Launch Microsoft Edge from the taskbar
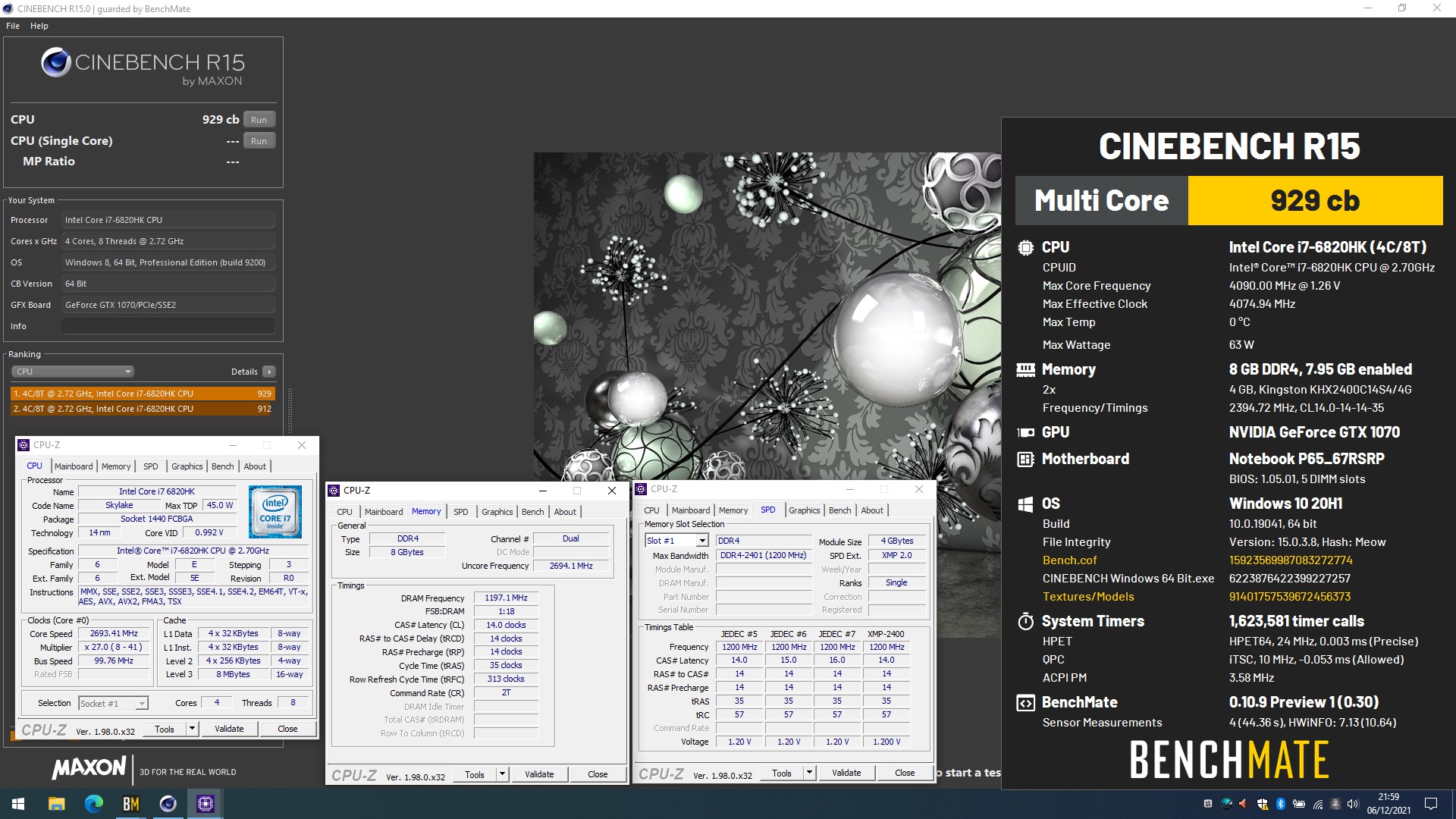The height and width of the screenshot is (819, 1456). pyautogui.click(x=93, y=804)
